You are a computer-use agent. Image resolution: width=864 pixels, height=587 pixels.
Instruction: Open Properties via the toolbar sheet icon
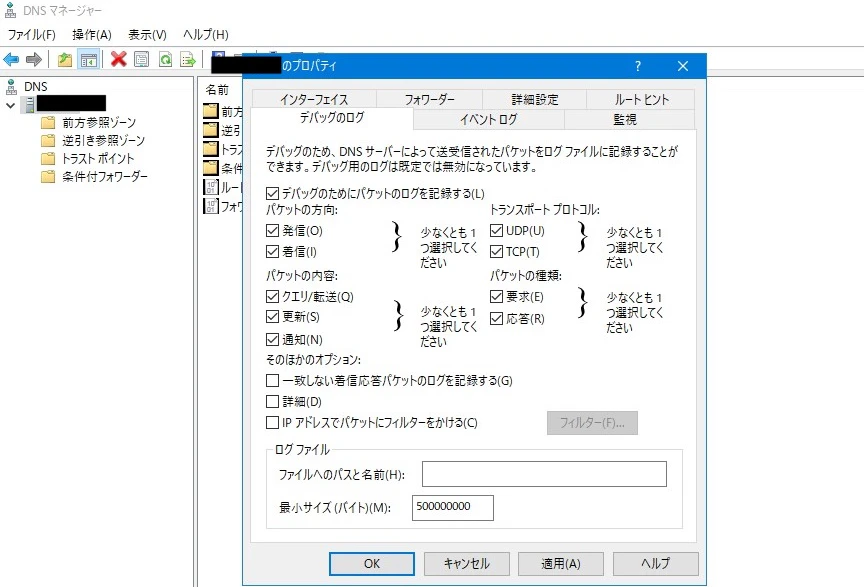pos(142,59)
